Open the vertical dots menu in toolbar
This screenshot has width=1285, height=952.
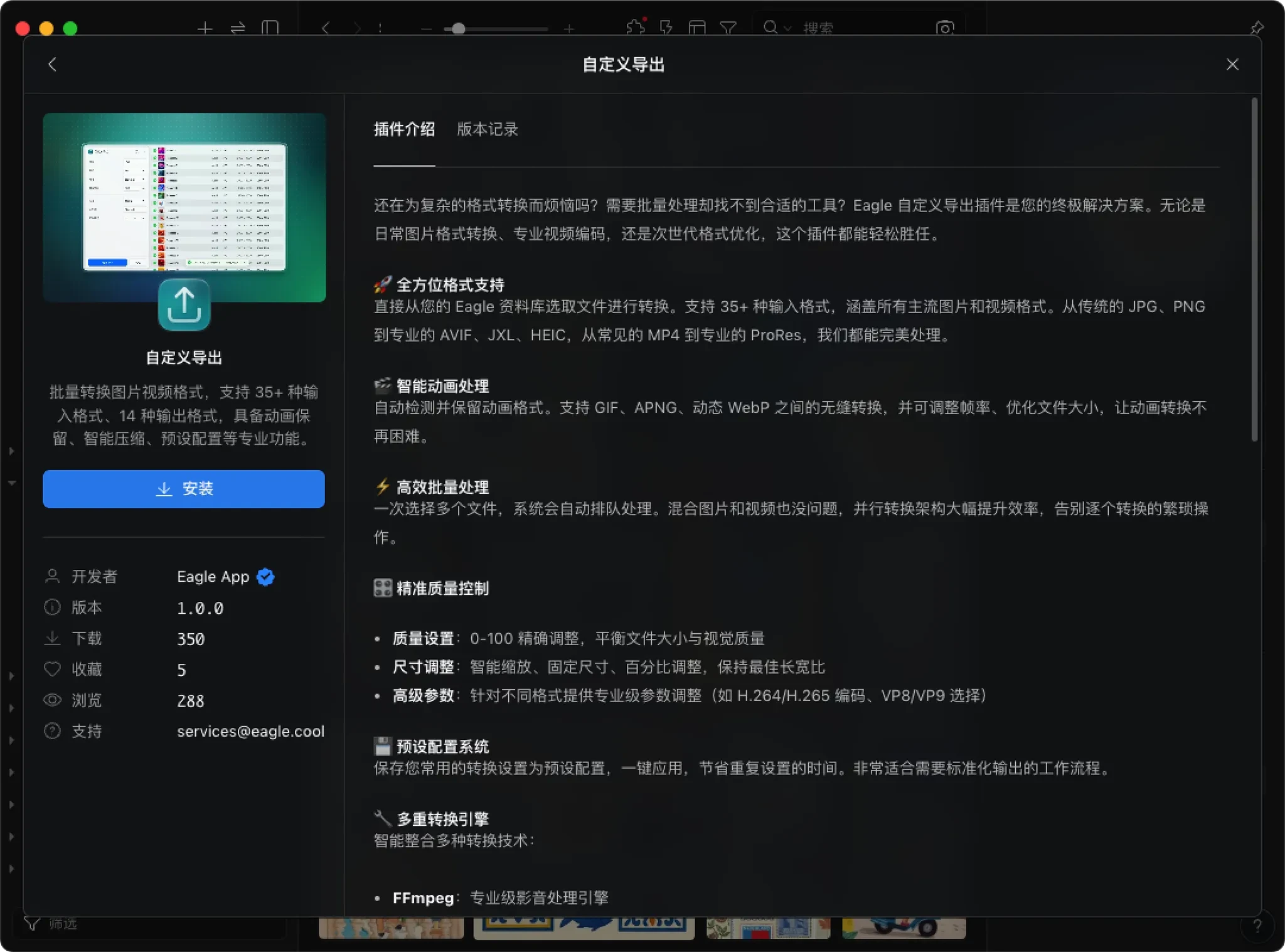click(380, 28)
